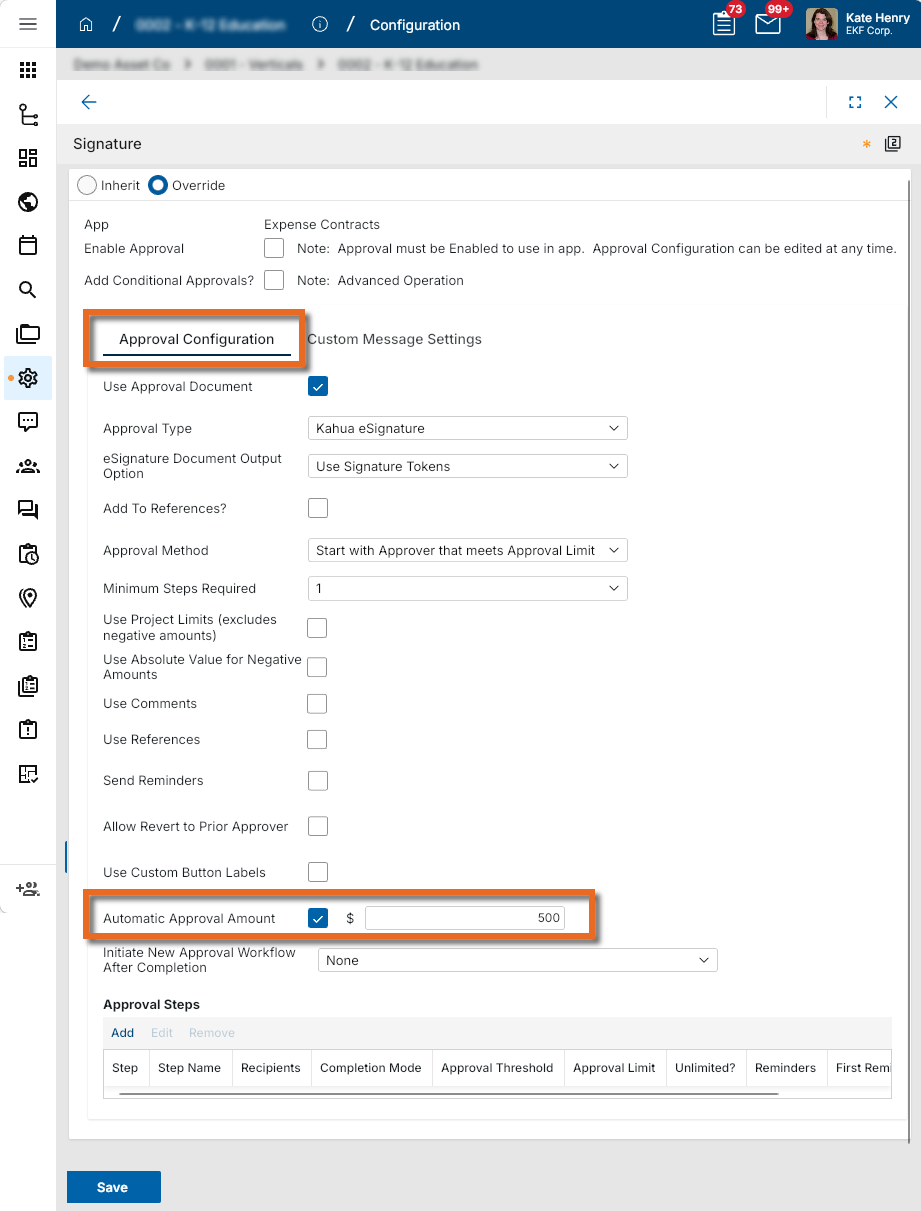Click the Save button

point(113,1187)
